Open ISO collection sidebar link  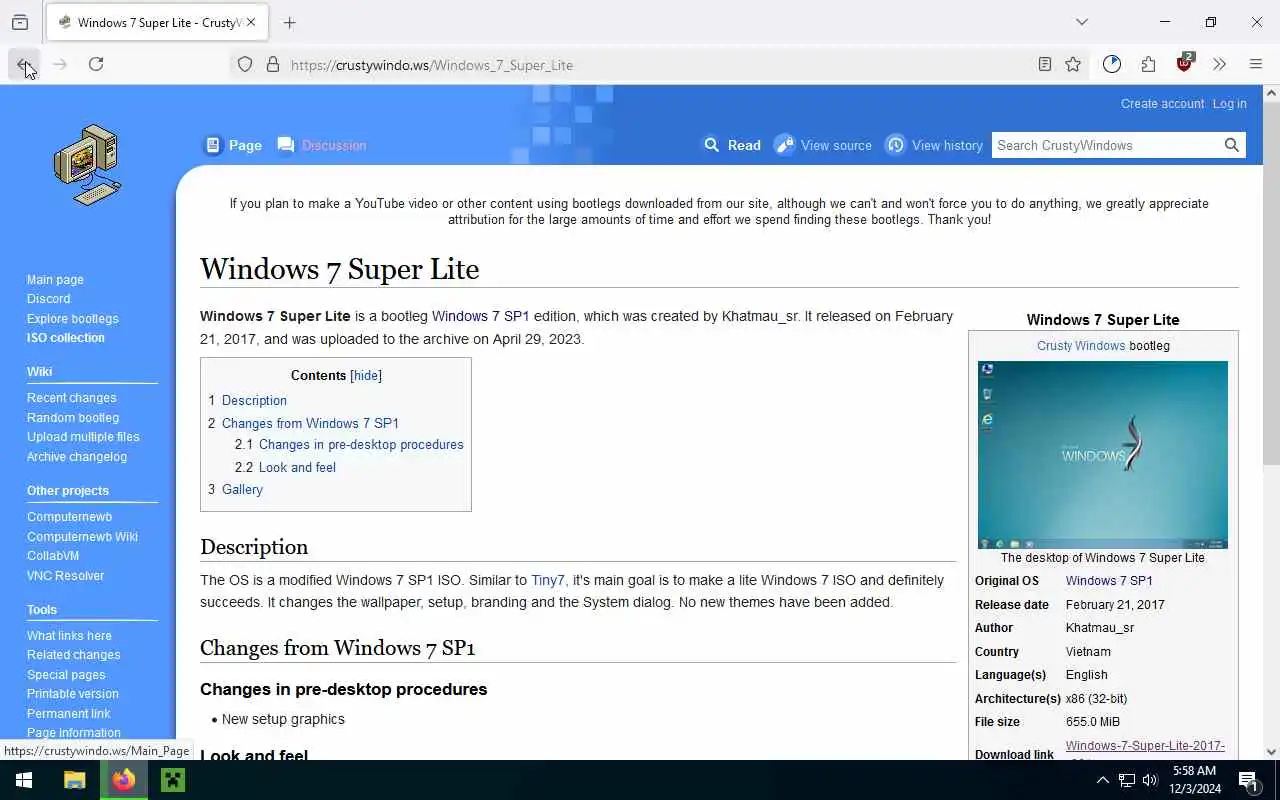point(65,338)
